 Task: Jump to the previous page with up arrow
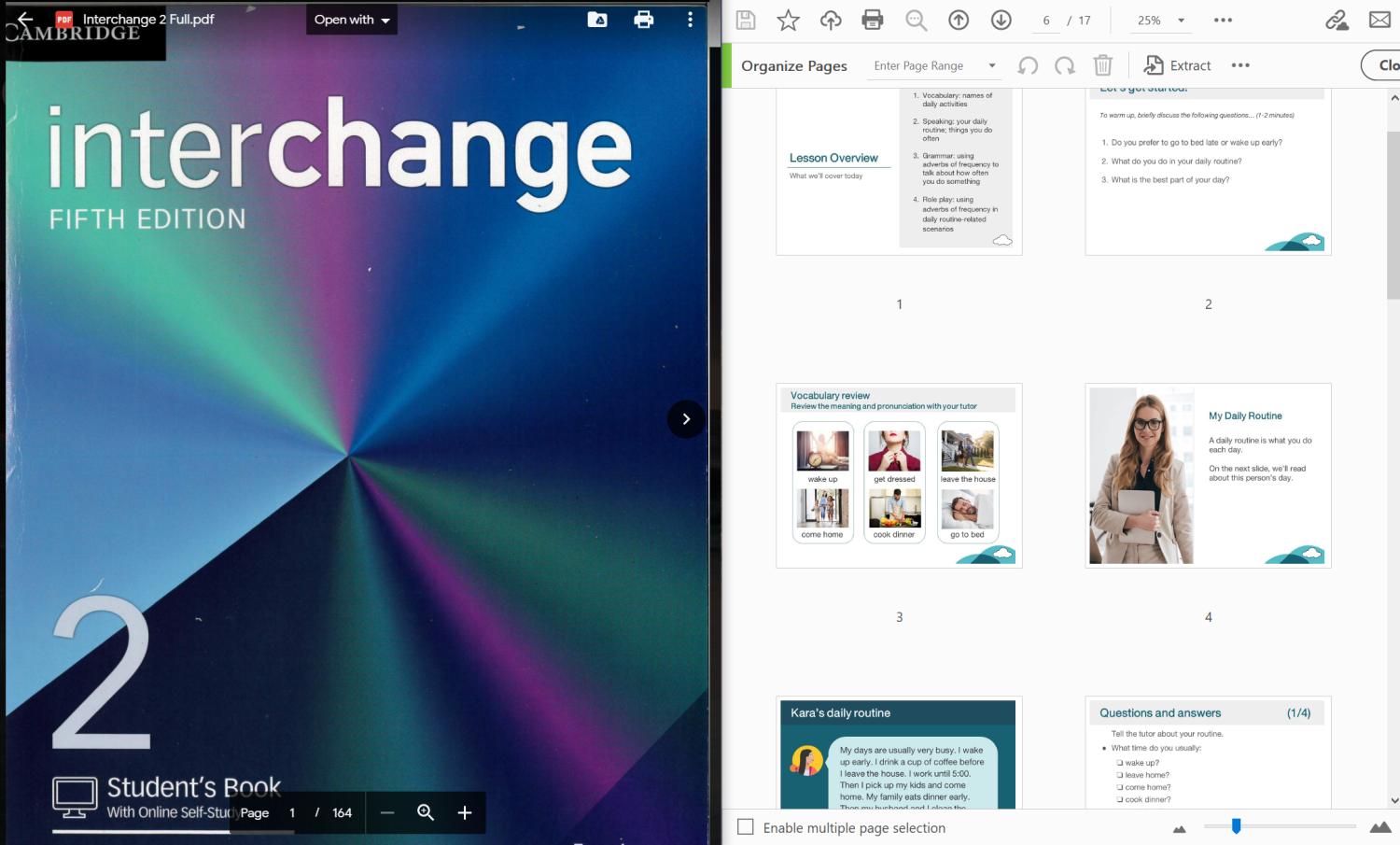(x=959, y=21)
